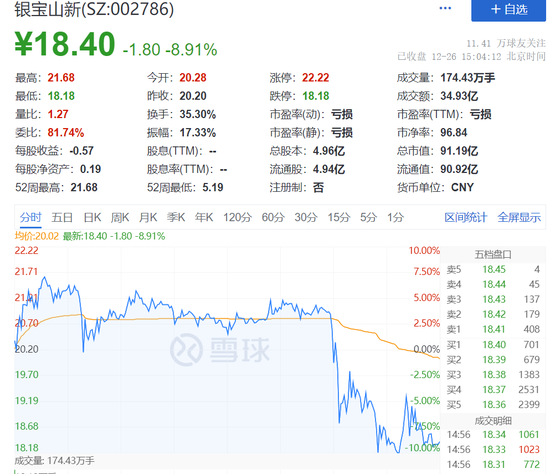The height and width of the screenshot is (474, 550).
Task: Click the 全屏显示 link
Action: click(519, 218)
